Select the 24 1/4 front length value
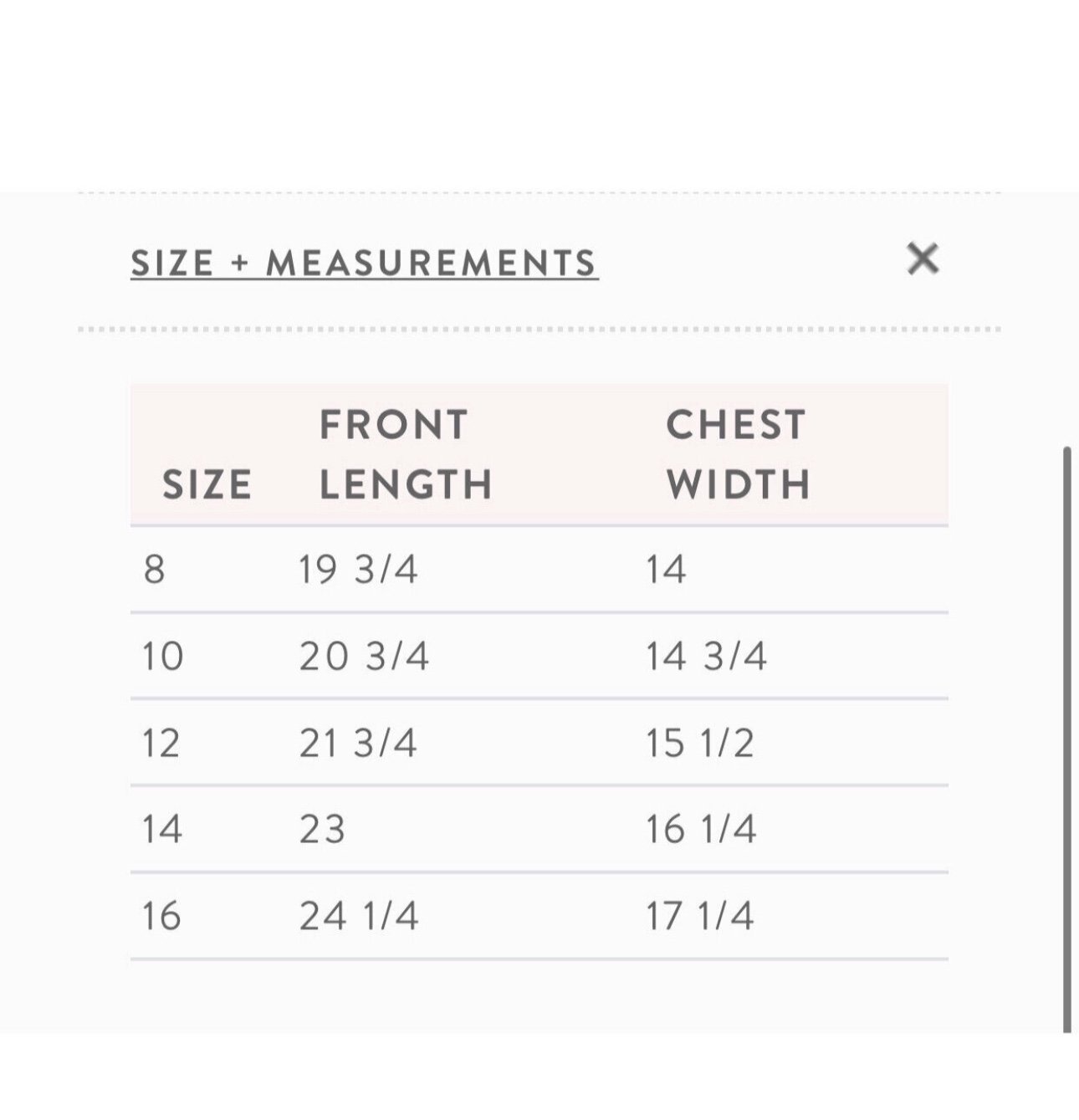1079x1120 pixels. click(359, 916)
